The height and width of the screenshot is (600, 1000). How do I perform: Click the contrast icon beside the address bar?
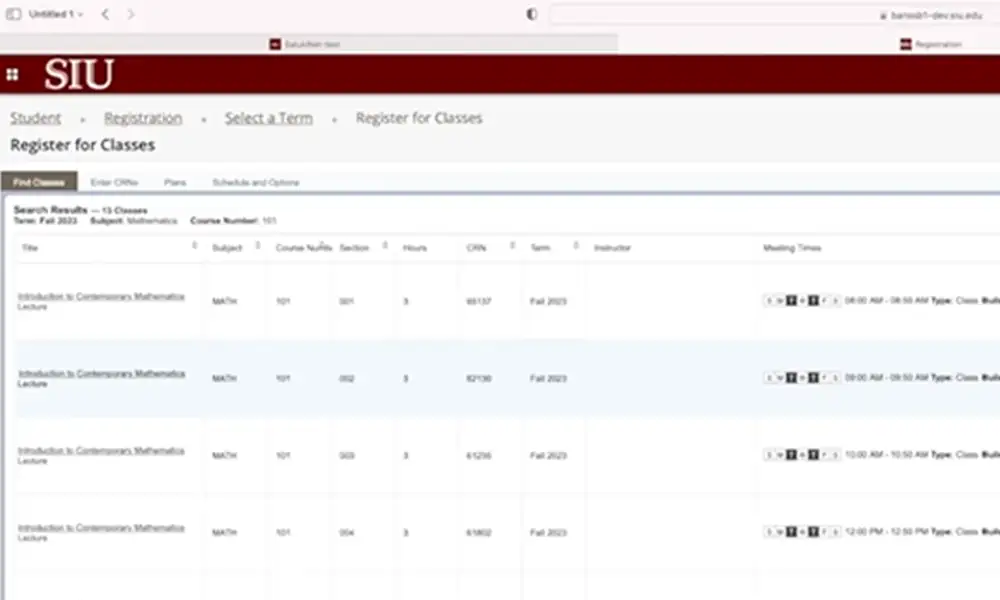531,14
